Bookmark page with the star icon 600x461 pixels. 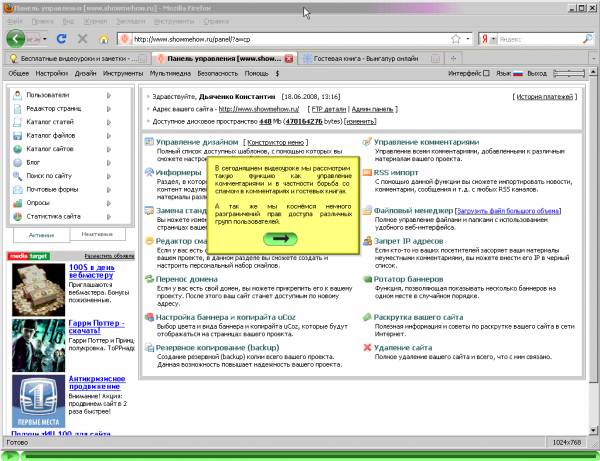click(455, 39)
